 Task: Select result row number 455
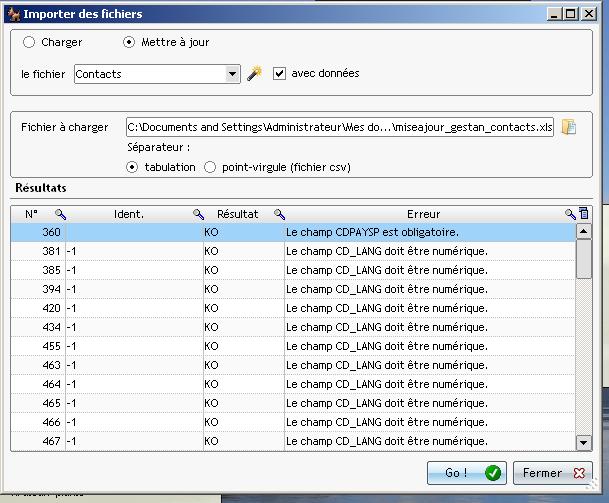[x=293, y=346]
